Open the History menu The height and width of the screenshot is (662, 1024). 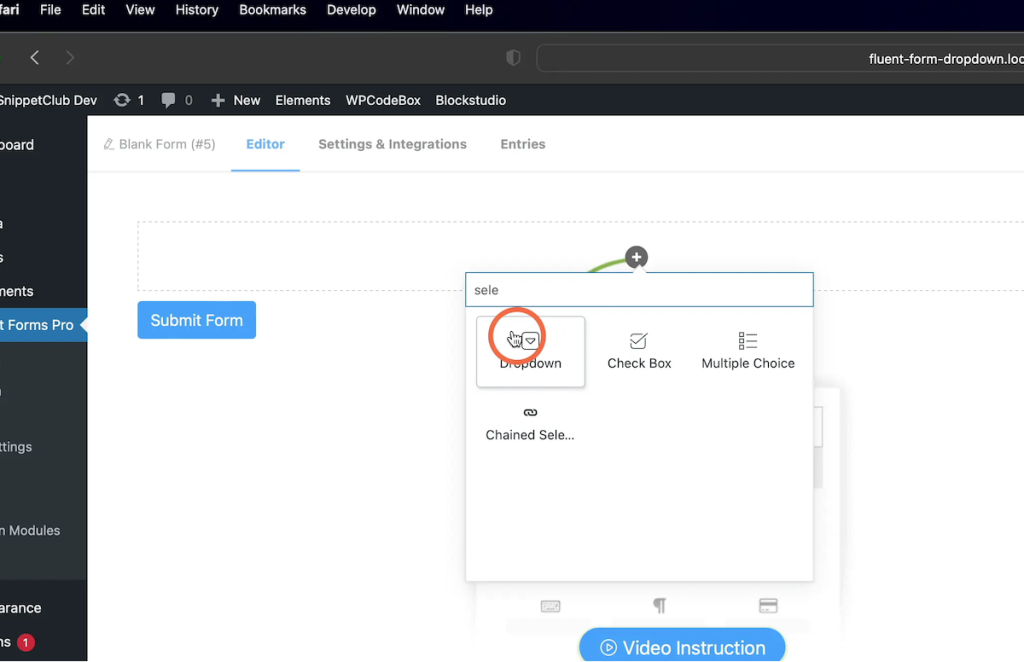(197, 10)
